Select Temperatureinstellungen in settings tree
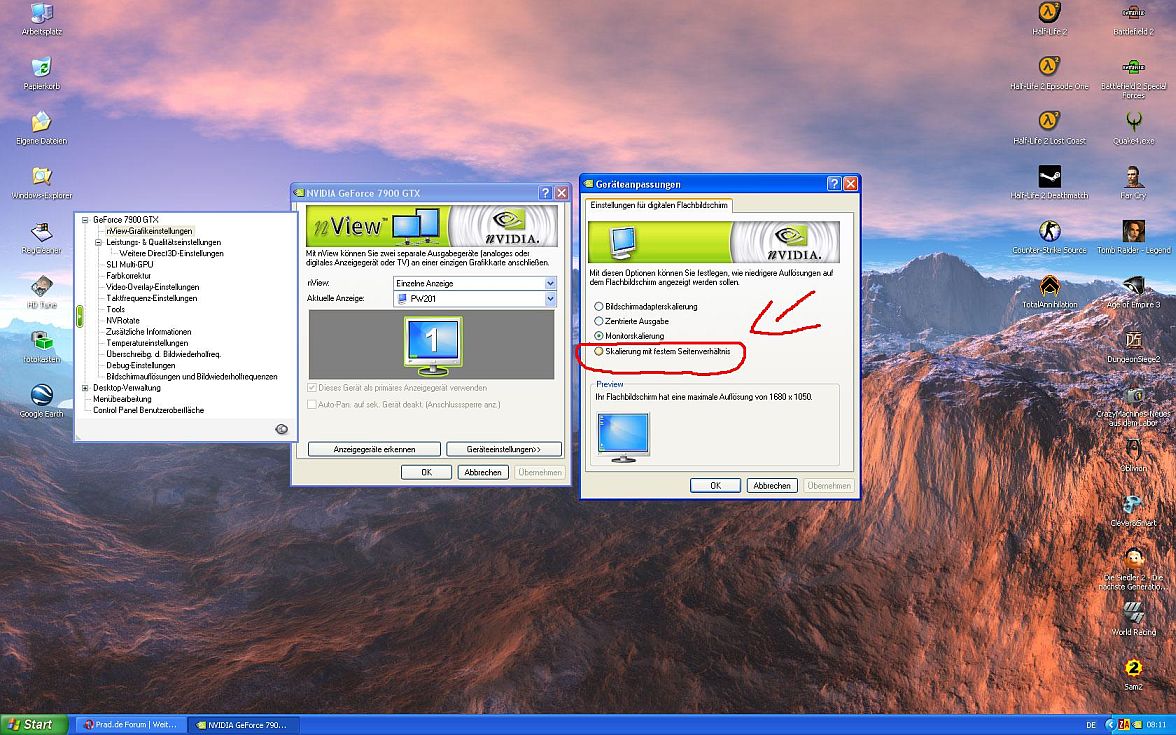1176x735 pixels. click(146, 343)
